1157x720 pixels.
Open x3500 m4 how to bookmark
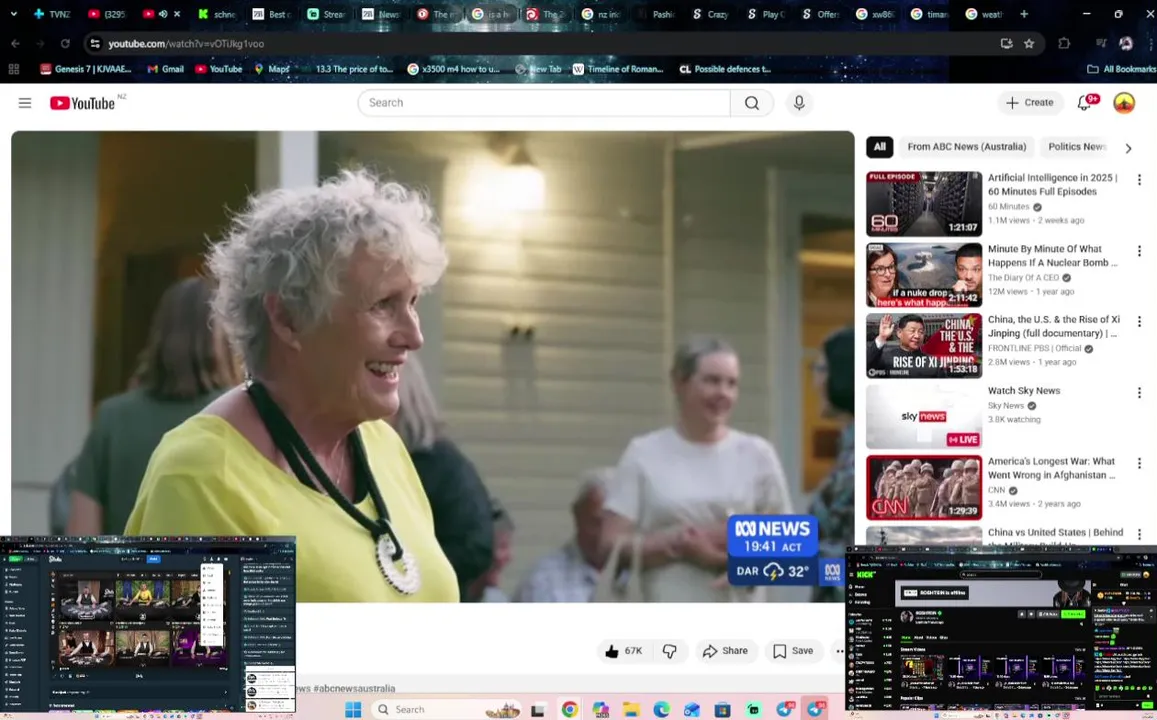point(454,69)
